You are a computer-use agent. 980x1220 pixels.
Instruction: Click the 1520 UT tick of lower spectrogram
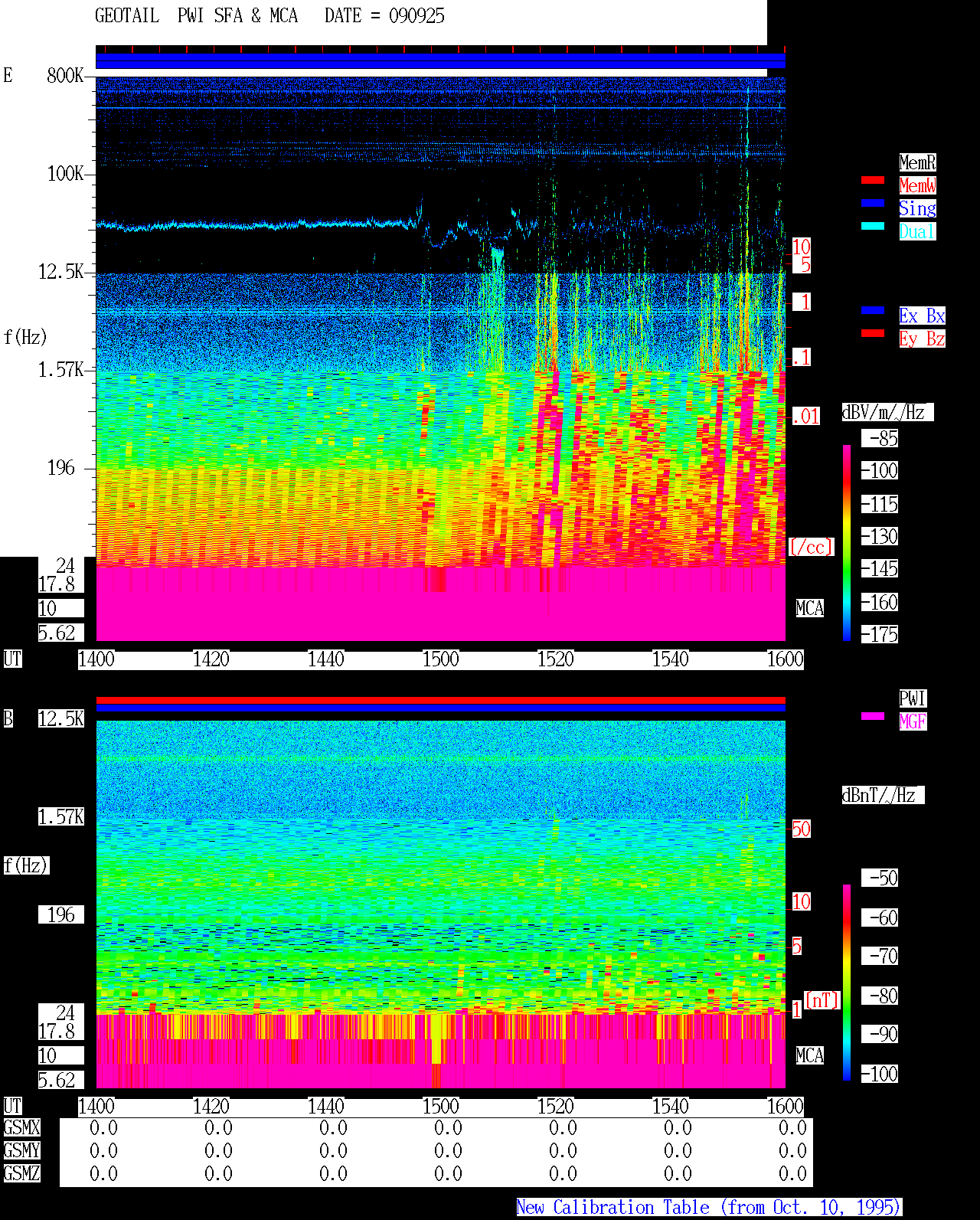555,1107
